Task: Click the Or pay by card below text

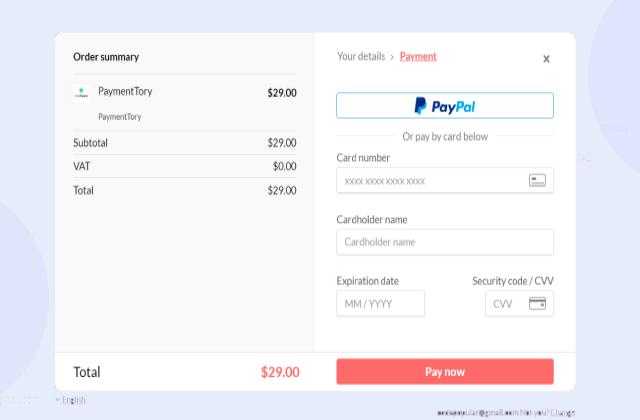Action: pos(445,136)
